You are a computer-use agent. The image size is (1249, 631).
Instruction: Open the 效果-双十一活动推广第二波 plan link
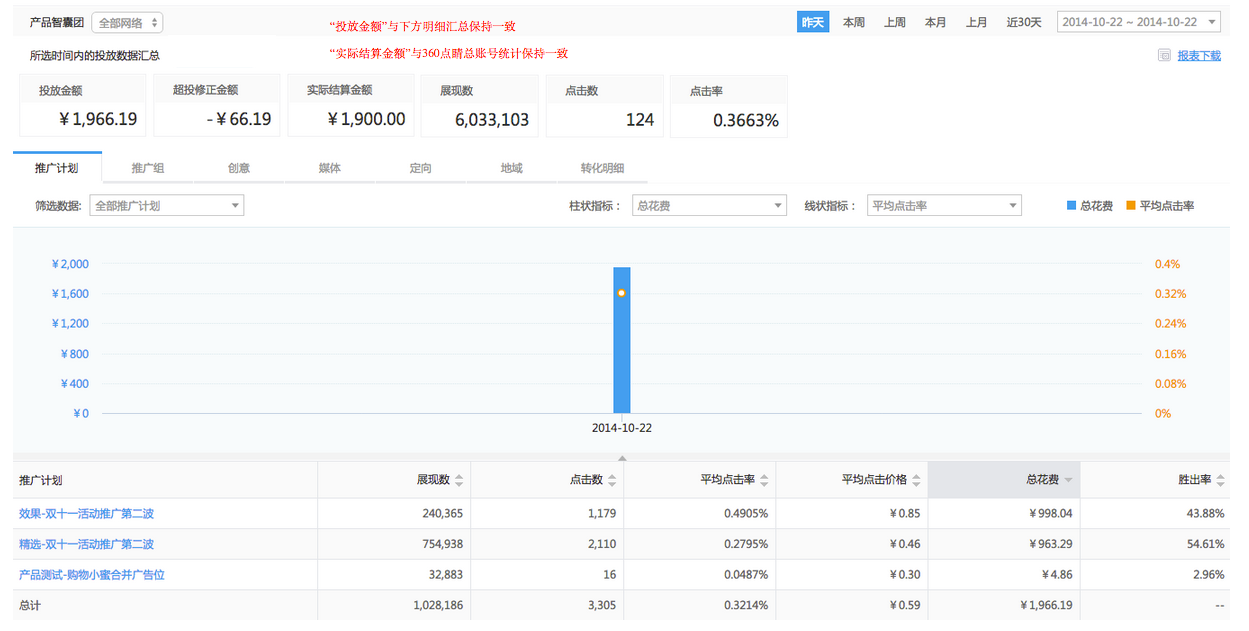[86, 514]
